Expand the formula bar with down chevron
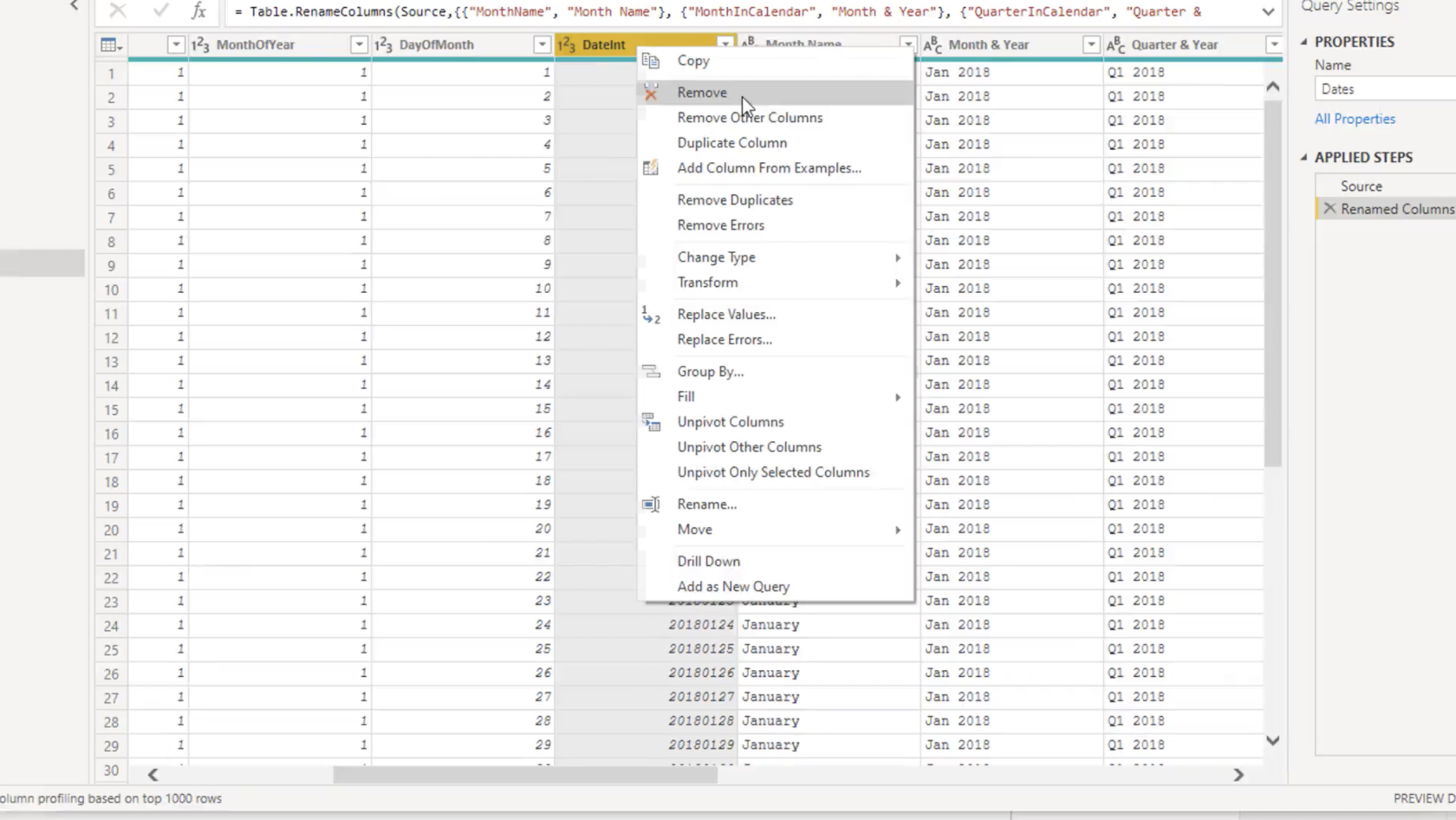Image resolution: width=1456 pixels, height=820 pixels. point(1268,12)
